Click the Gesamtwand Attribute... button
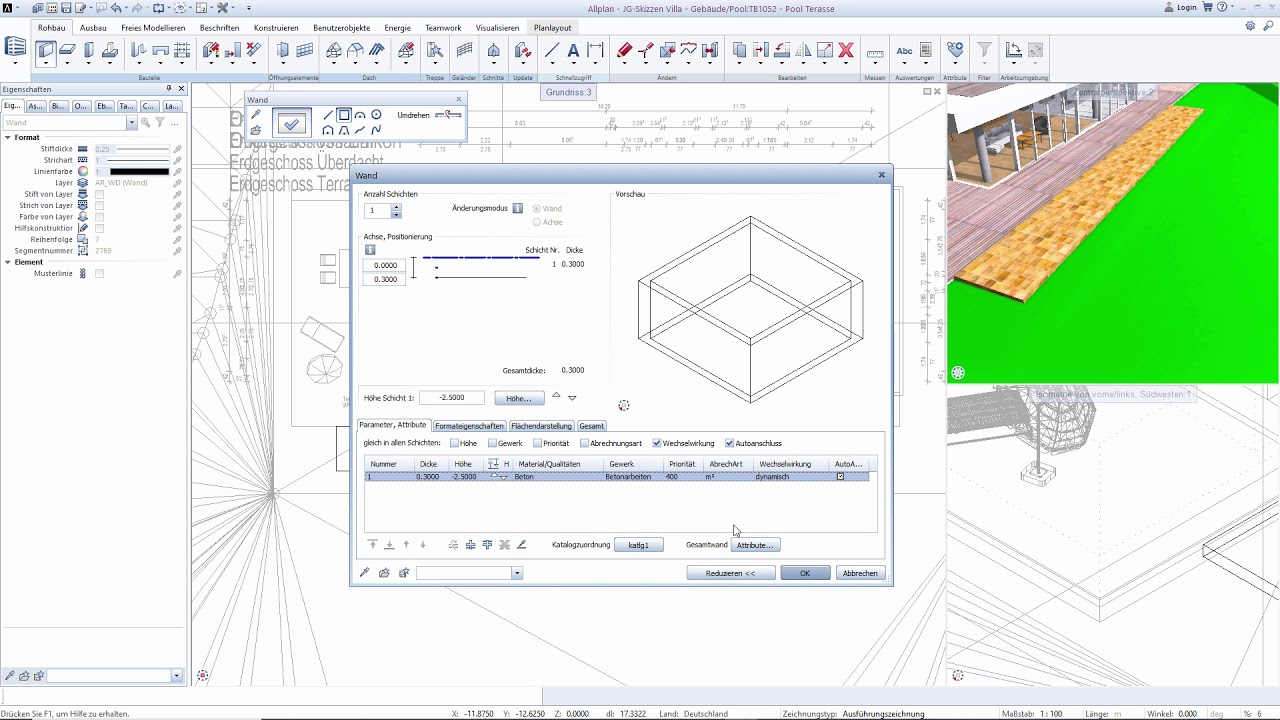This screenshot has width=1280, height=720. [755, 545]
